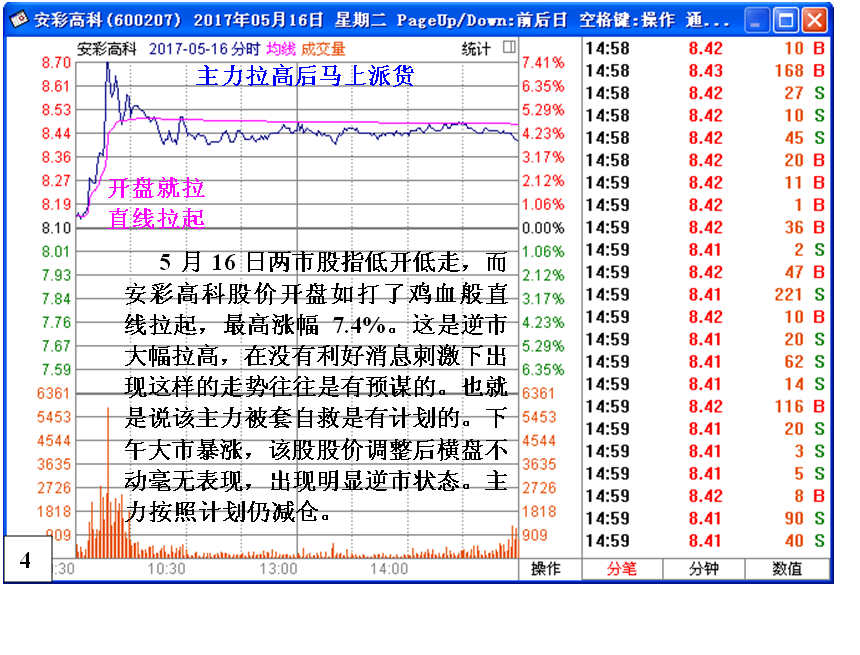Minimize the 安彩高科 window
The height and width of the screenshot is (655, 860).
coord(757,20)
